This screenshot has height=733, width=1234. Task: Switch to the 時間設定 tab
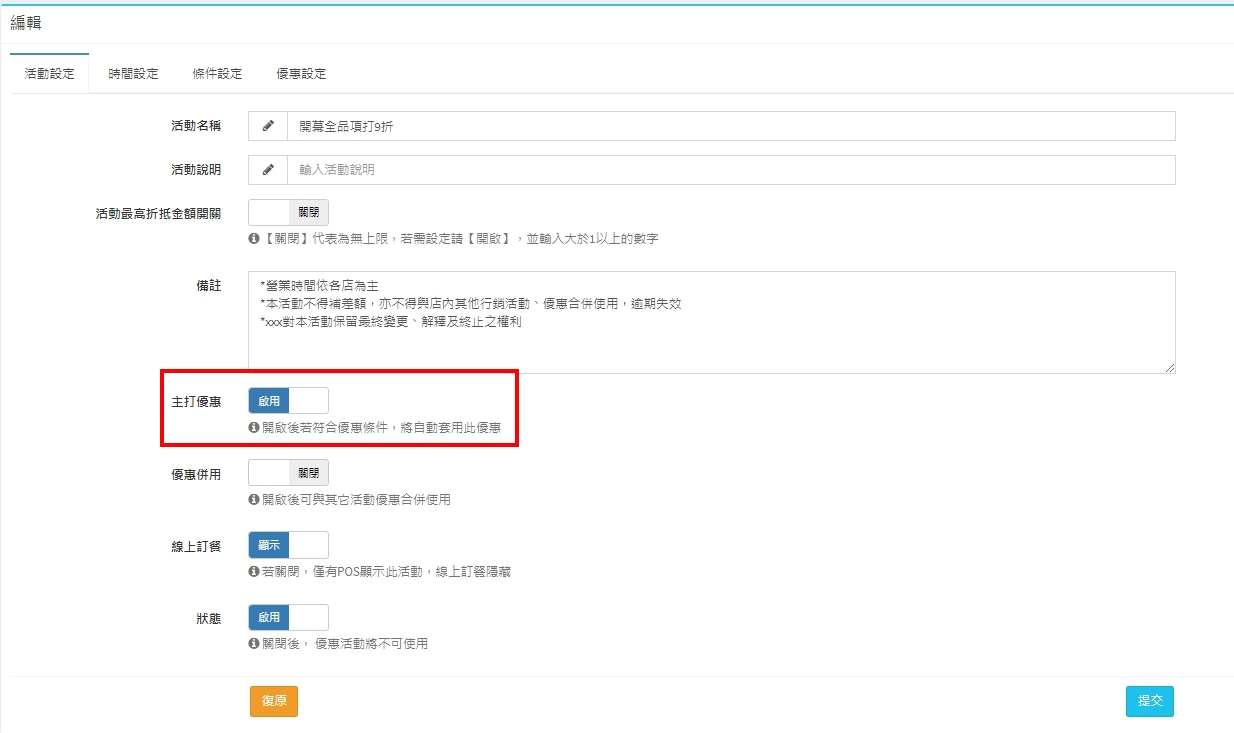pyautogui.click(x=133, y=74)
